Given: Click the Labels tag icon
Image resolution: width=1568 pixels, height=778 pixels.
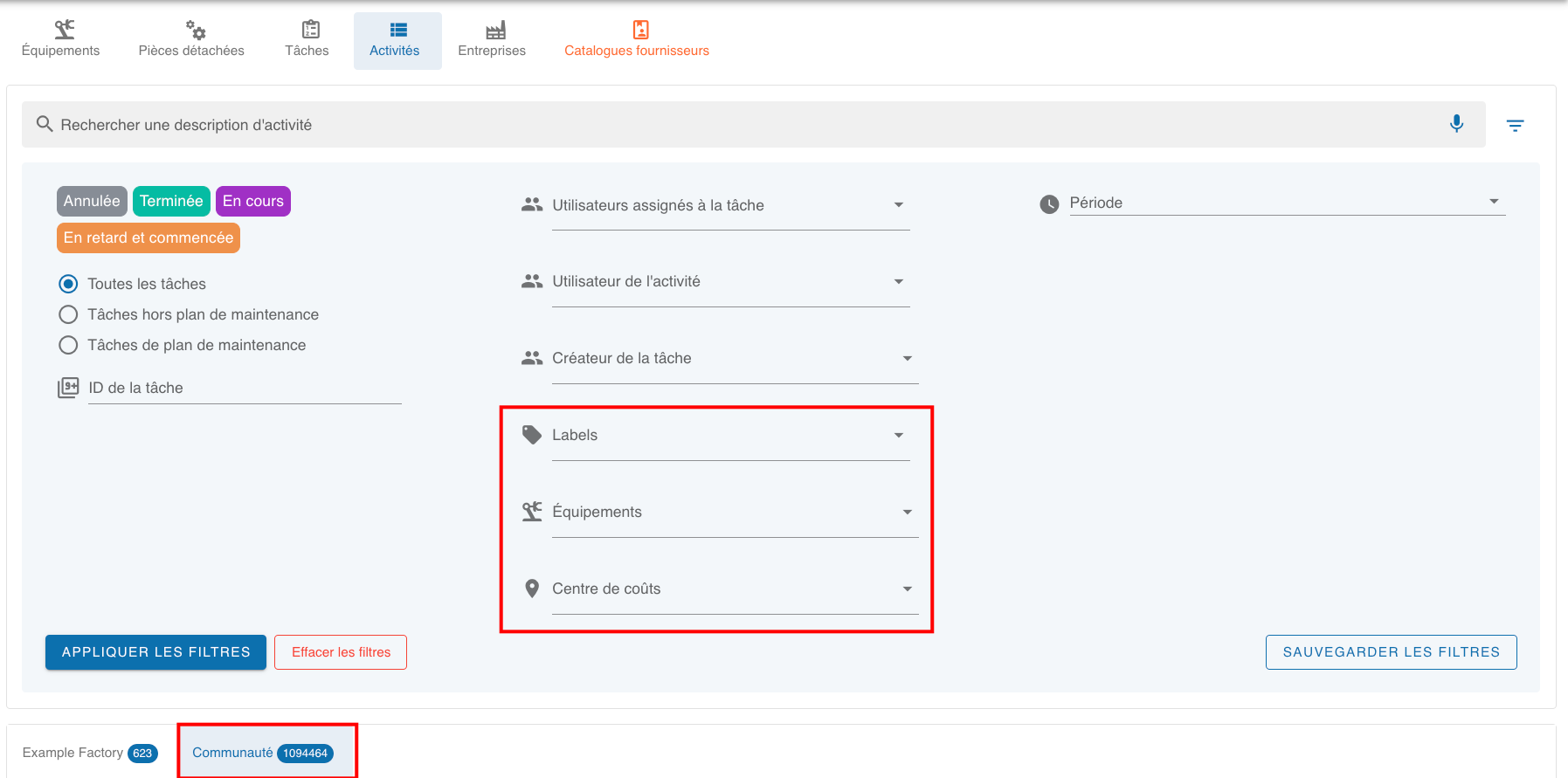Looking at the screenshot, I should click(531, 435).
